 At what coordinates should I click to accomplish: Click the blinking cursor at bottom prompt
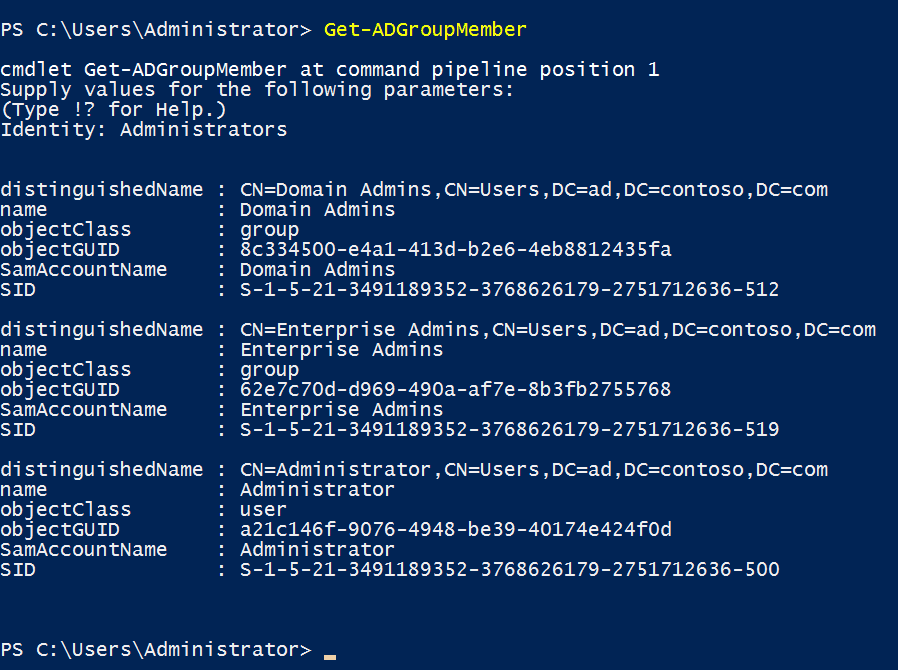tap(330, 657)
